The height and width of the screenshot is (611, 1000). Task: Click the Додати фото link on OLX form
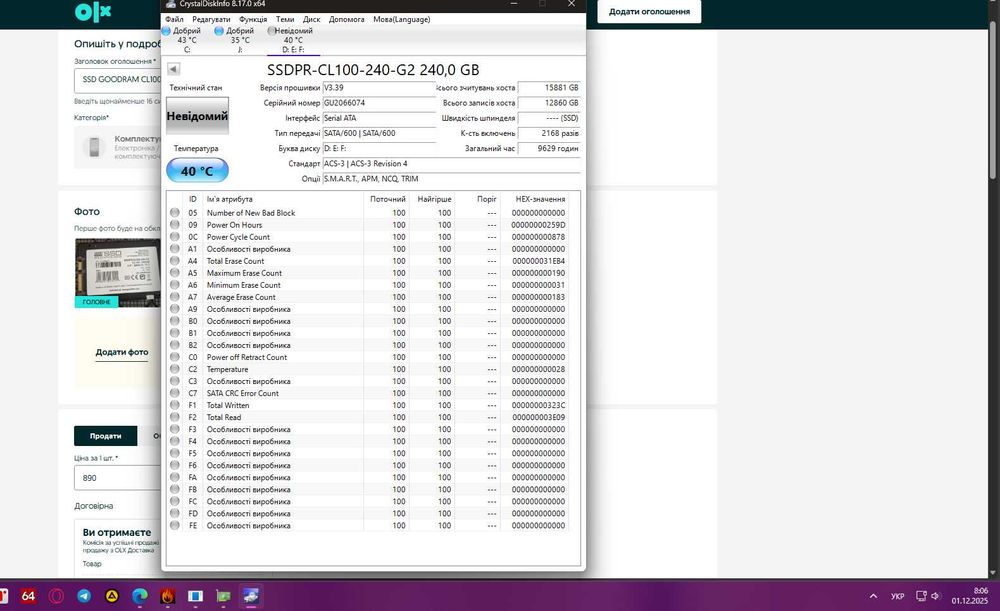(x=122, y=352)
